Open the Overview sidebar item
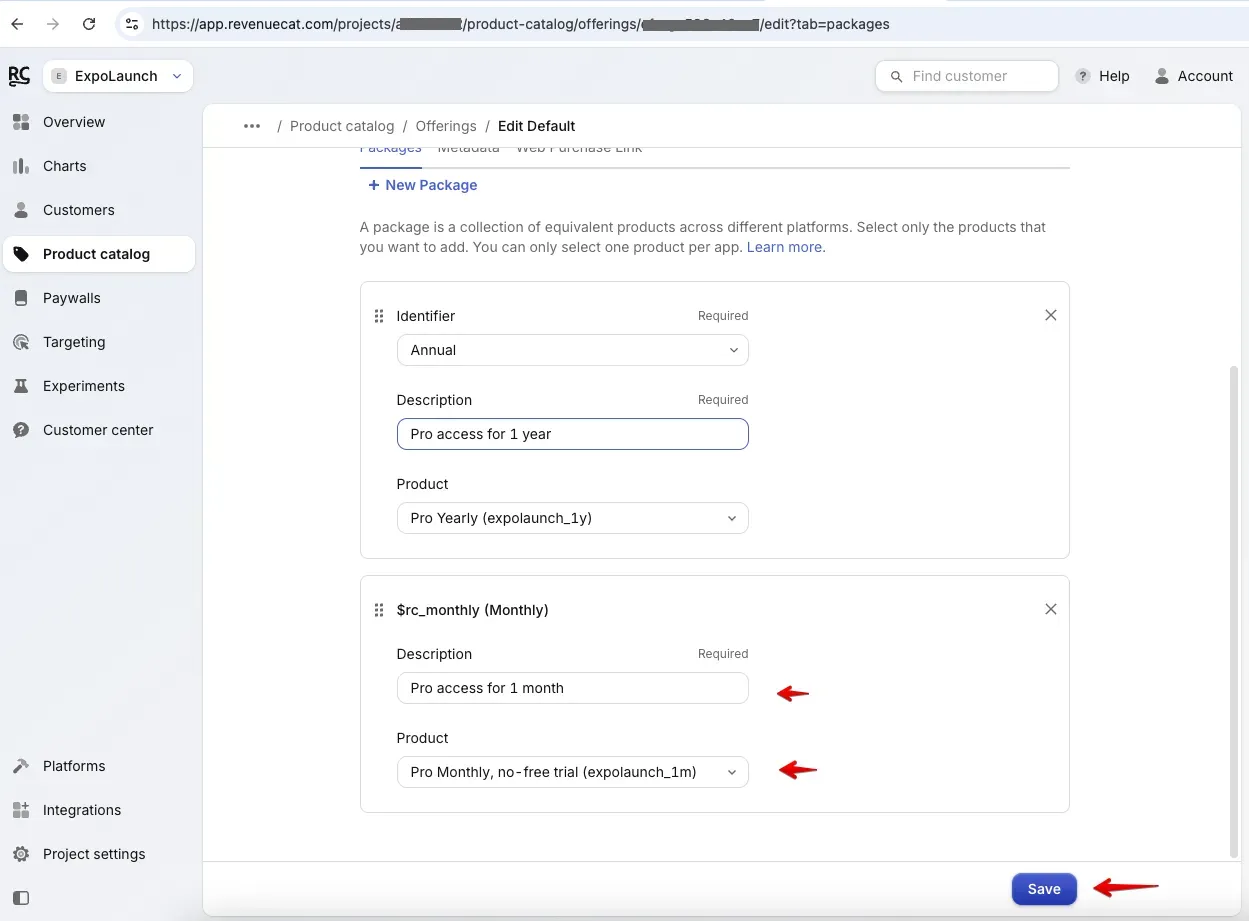This screenshot has height=921, width=1249. coord(99,122)
